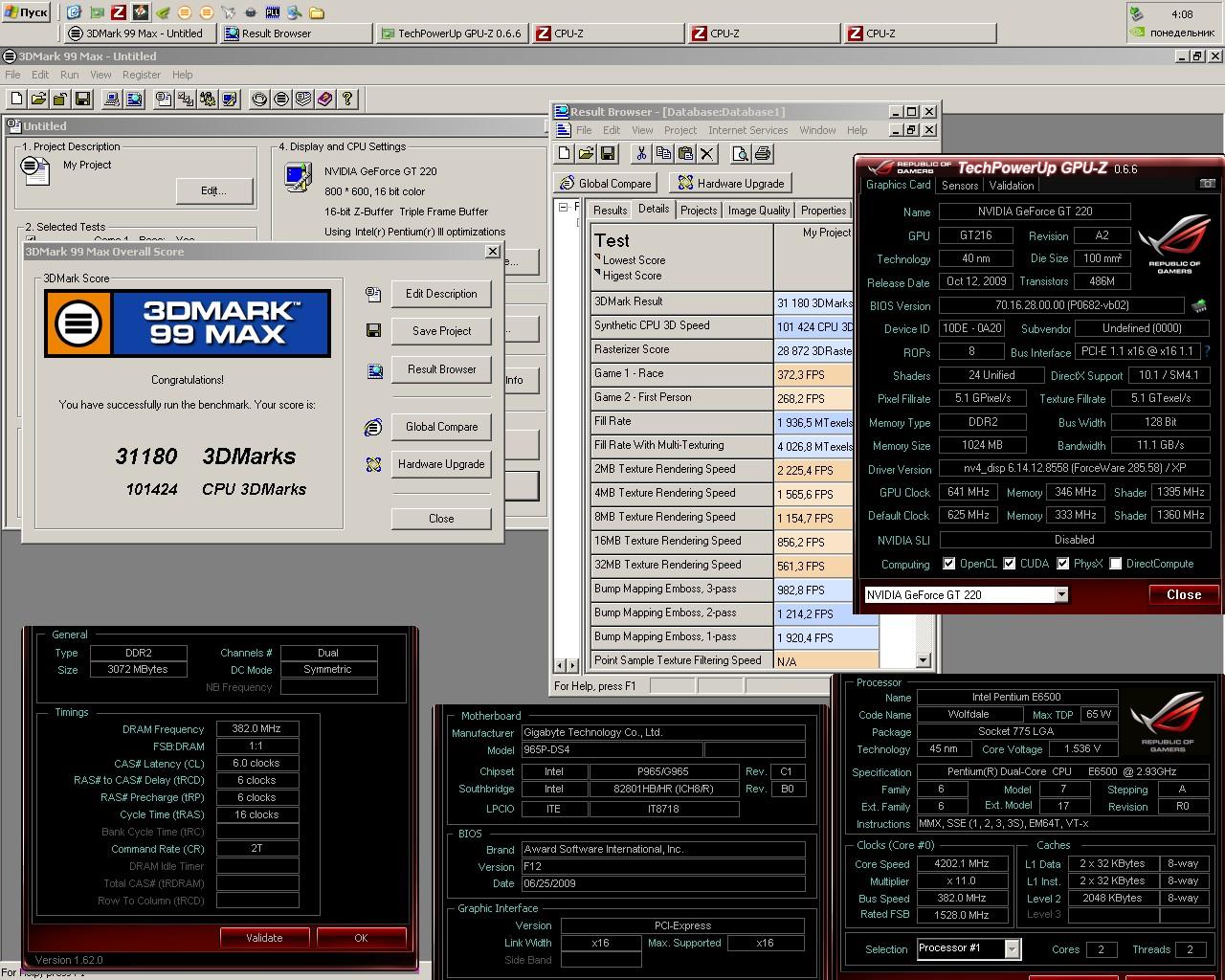Click the GPU-Z Name field NVIDIA GeForce GT 220
The height and width of the screenshot is (980, 1225).
coord(1035,212)
